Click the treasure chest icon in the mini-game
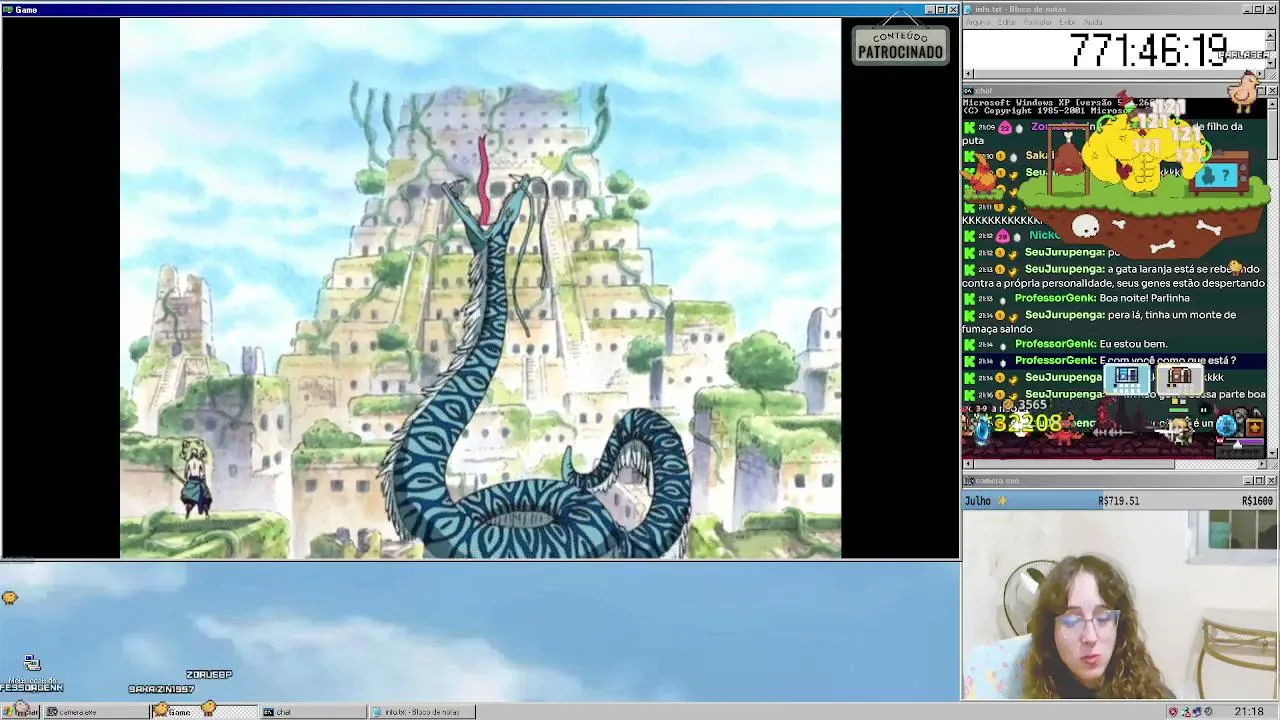Screen dimensions: 1280x720 click(x=1253, y=428)
